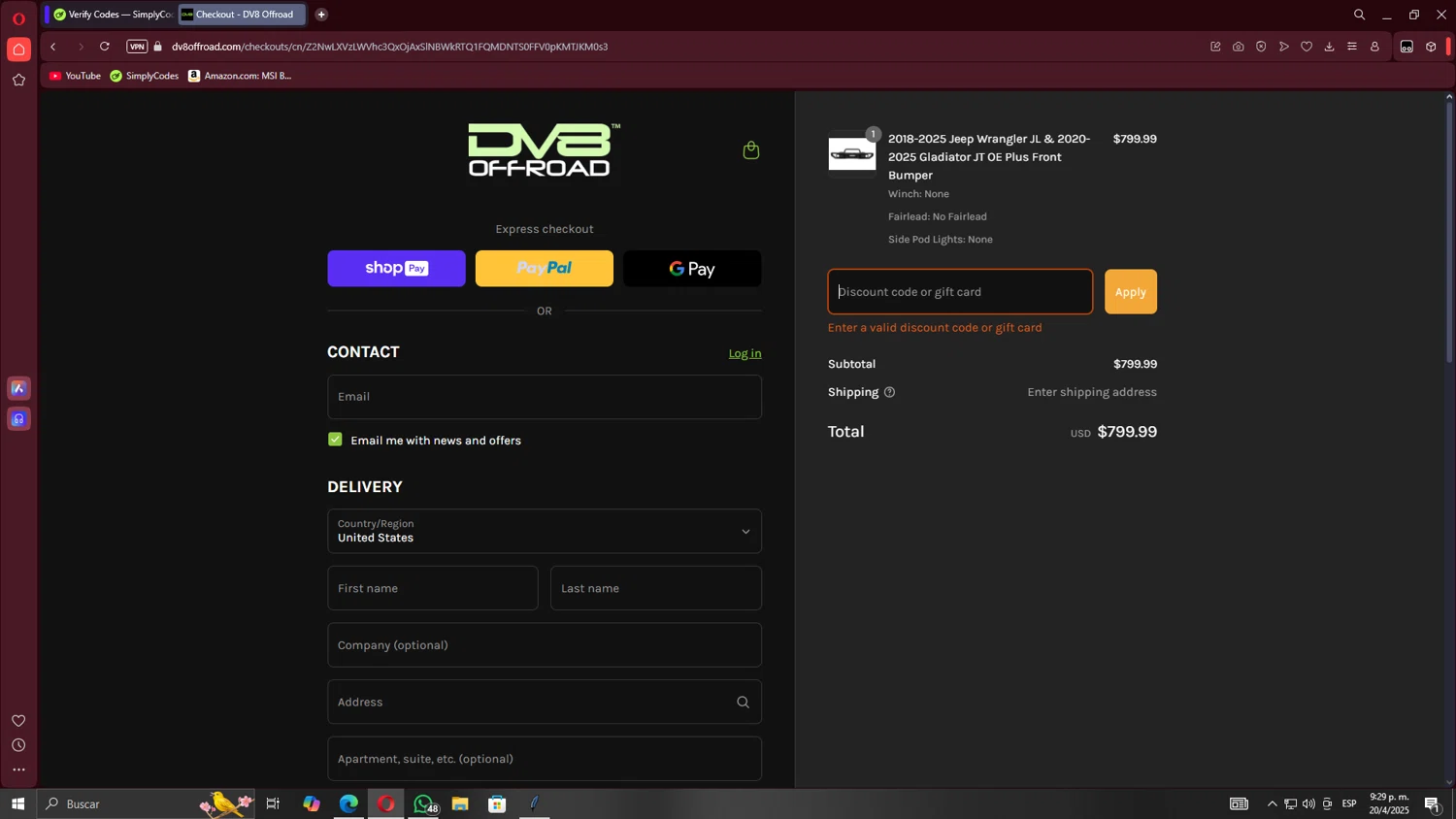Add the page to bookmarks with the heart

click(1307, 47)
